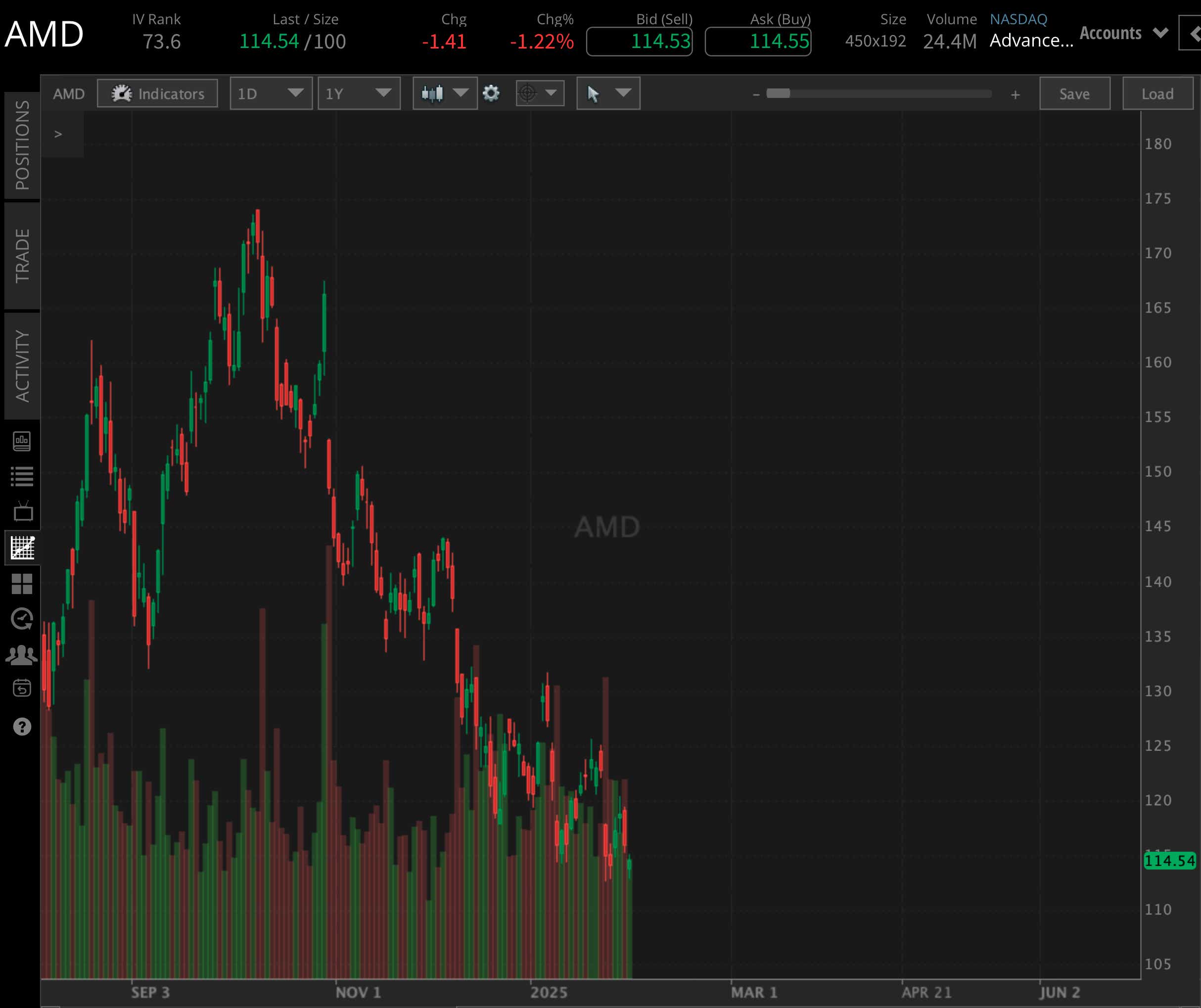The width and height of the screenshot is (1201, 1008).
Task: Click the Save button
Action: click(x=1074, y=93)
